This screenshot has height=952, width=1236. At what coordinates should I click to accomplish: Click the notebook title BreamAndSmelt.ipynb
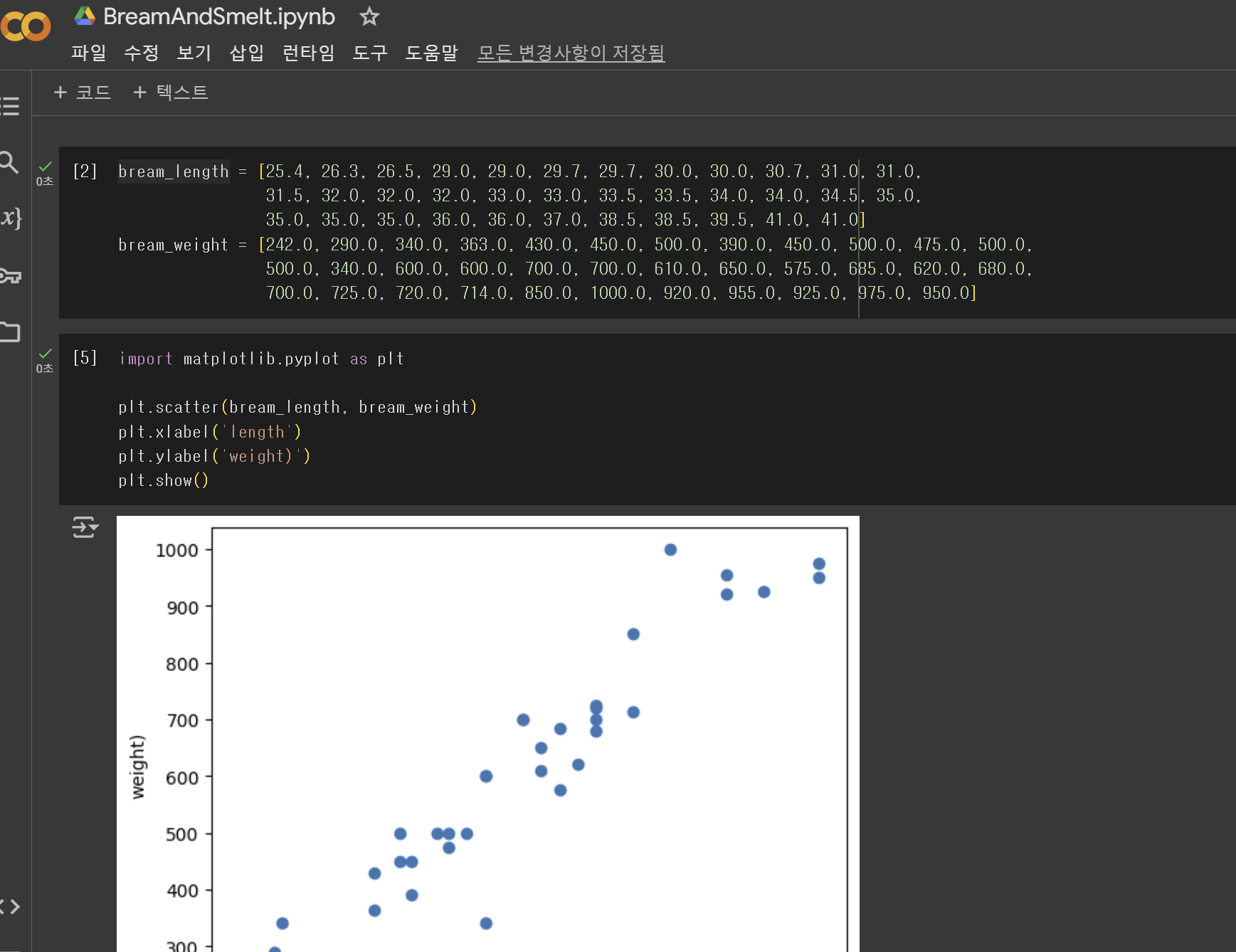[219, 16]
